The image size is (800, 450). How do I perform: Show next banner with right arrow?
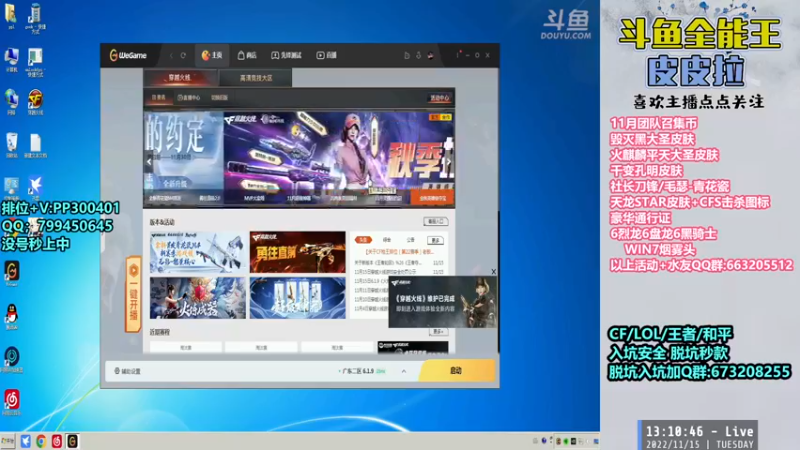[448, 162]
